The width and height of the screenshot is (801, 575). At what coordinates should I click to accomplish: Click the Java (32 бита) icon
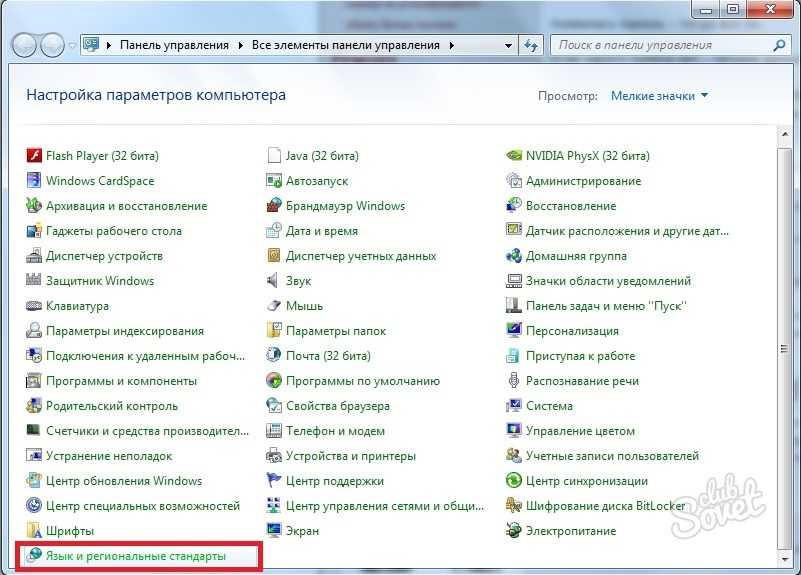point(274,155)
